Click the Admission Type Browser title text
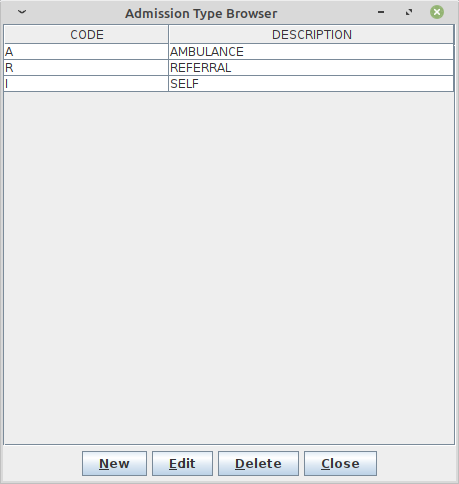 (201, 14)
